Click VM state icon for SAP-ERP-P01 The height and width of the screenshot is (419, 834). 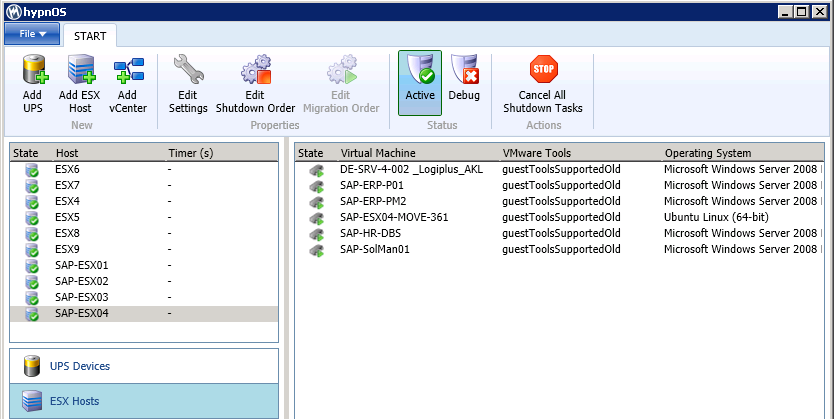coord(317,187)
